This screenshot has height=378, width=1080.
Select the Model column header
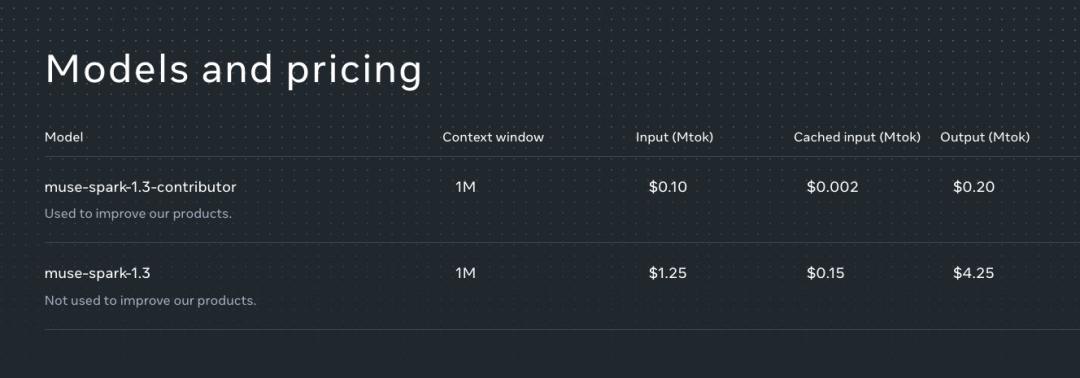(x=64, y=137)
